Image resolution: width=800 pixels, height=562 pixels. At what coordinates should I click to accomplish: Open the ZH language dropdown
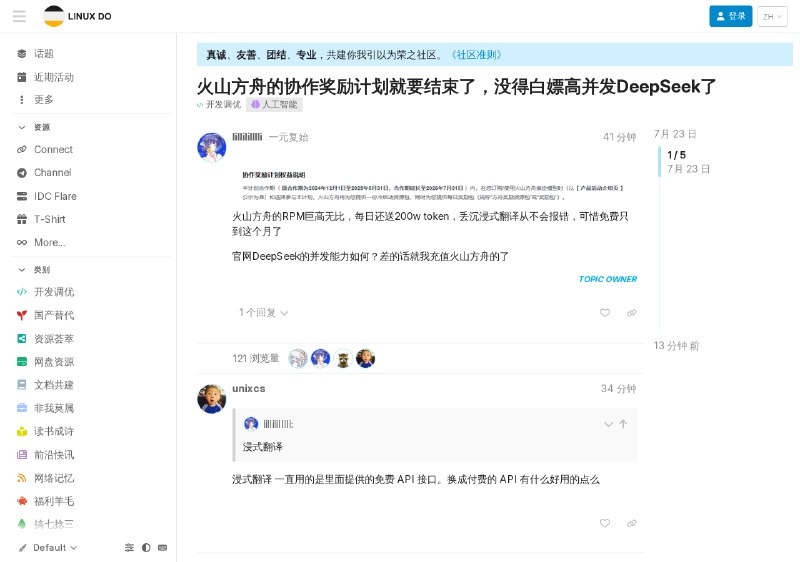[772, 16]
